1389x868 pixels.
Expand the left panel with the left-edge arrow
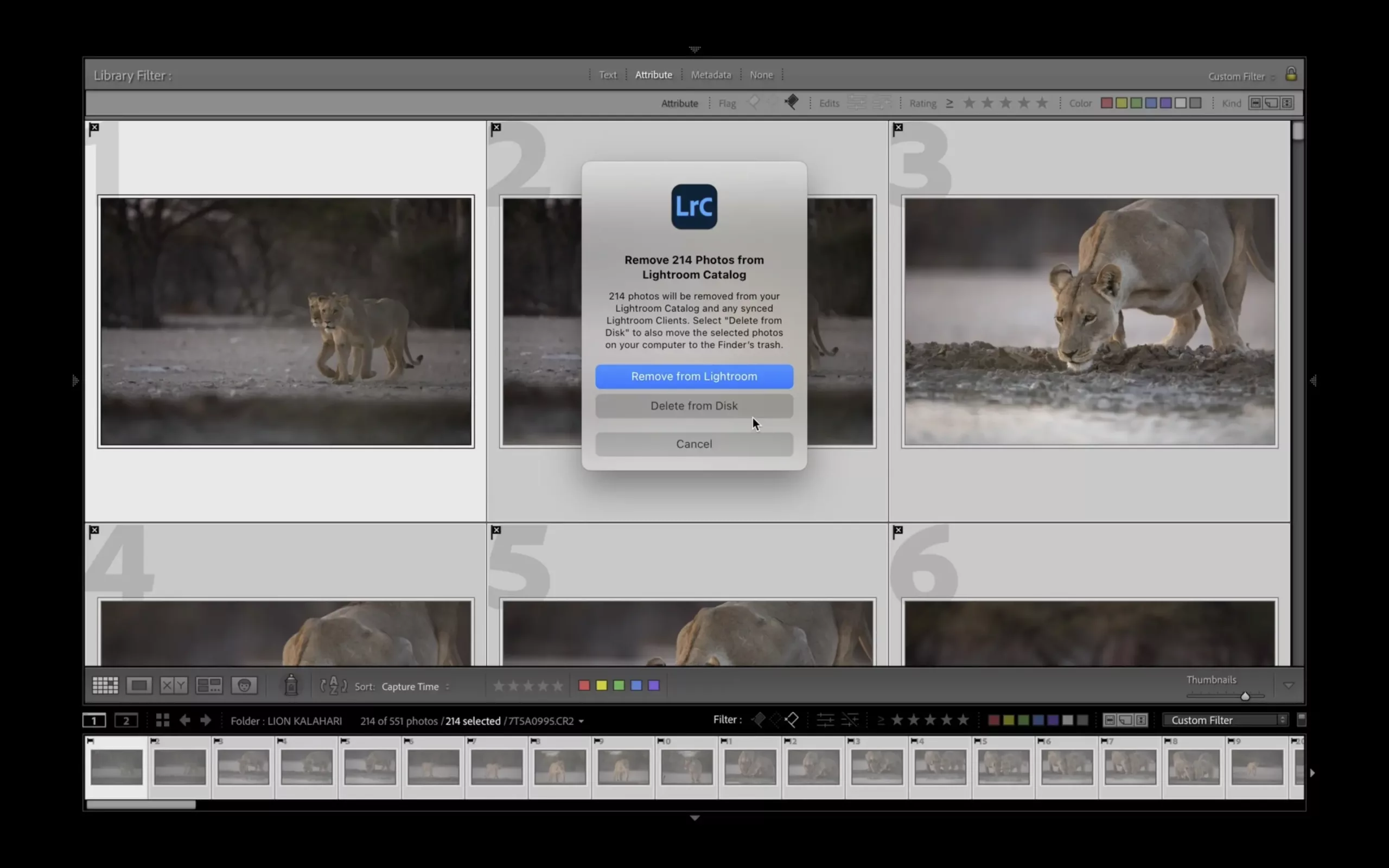(x=75, y=381)
